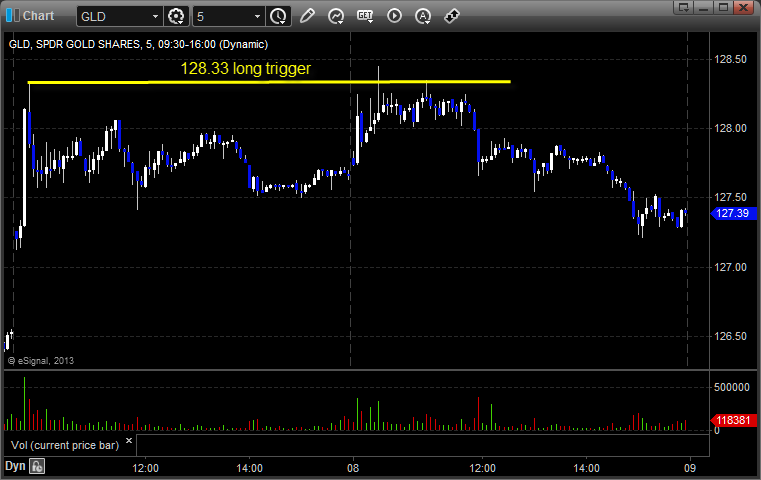Click the 118381 volume value marker
This screenshot has width=761, height=480.
733,420
